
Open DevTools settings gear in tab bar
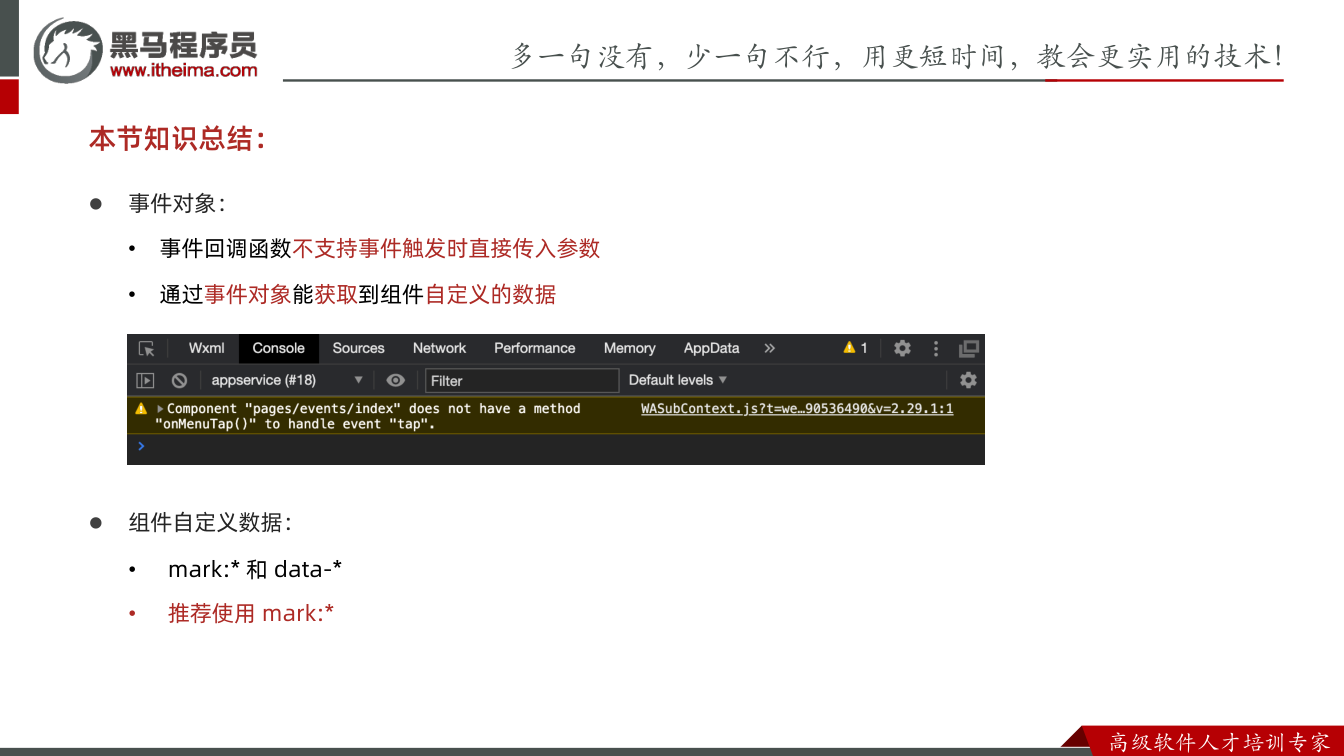[x=902, y=348]
